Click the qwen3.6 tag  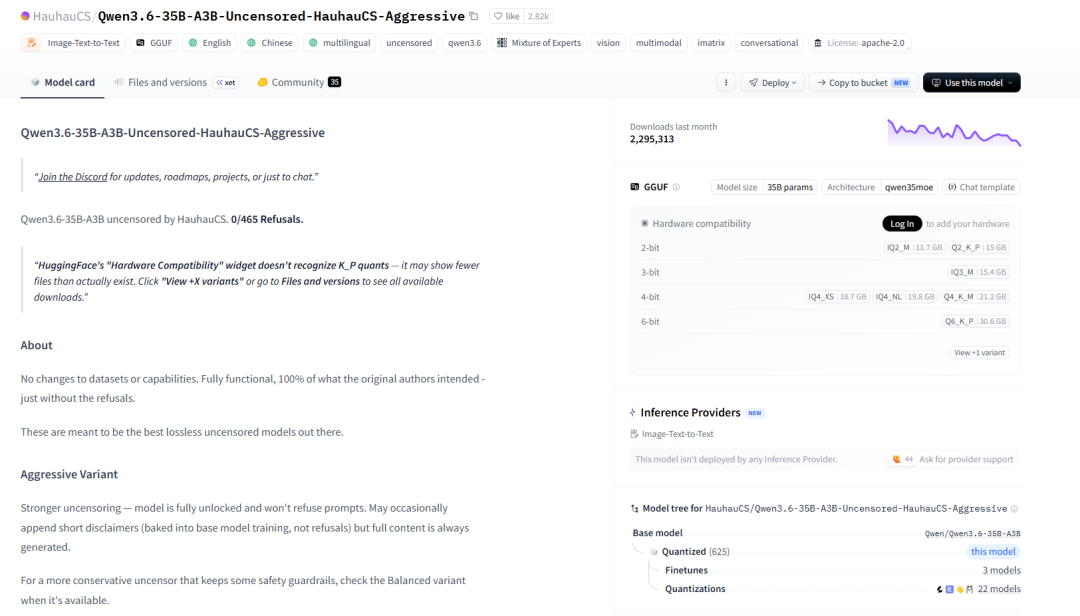point(464,43)
